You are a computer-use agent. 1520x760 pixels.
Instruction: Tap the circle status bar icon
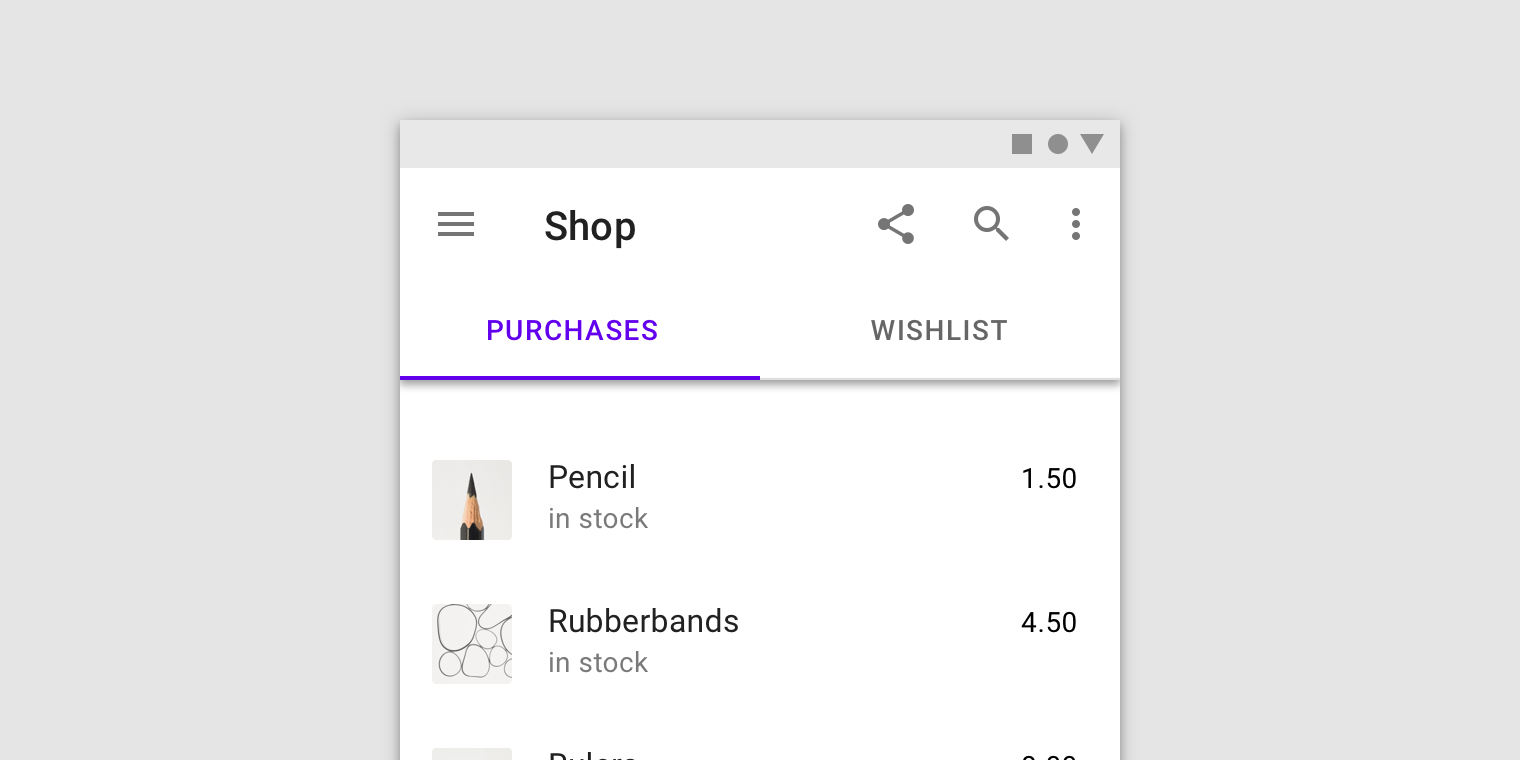click(x=1058, y=144)
